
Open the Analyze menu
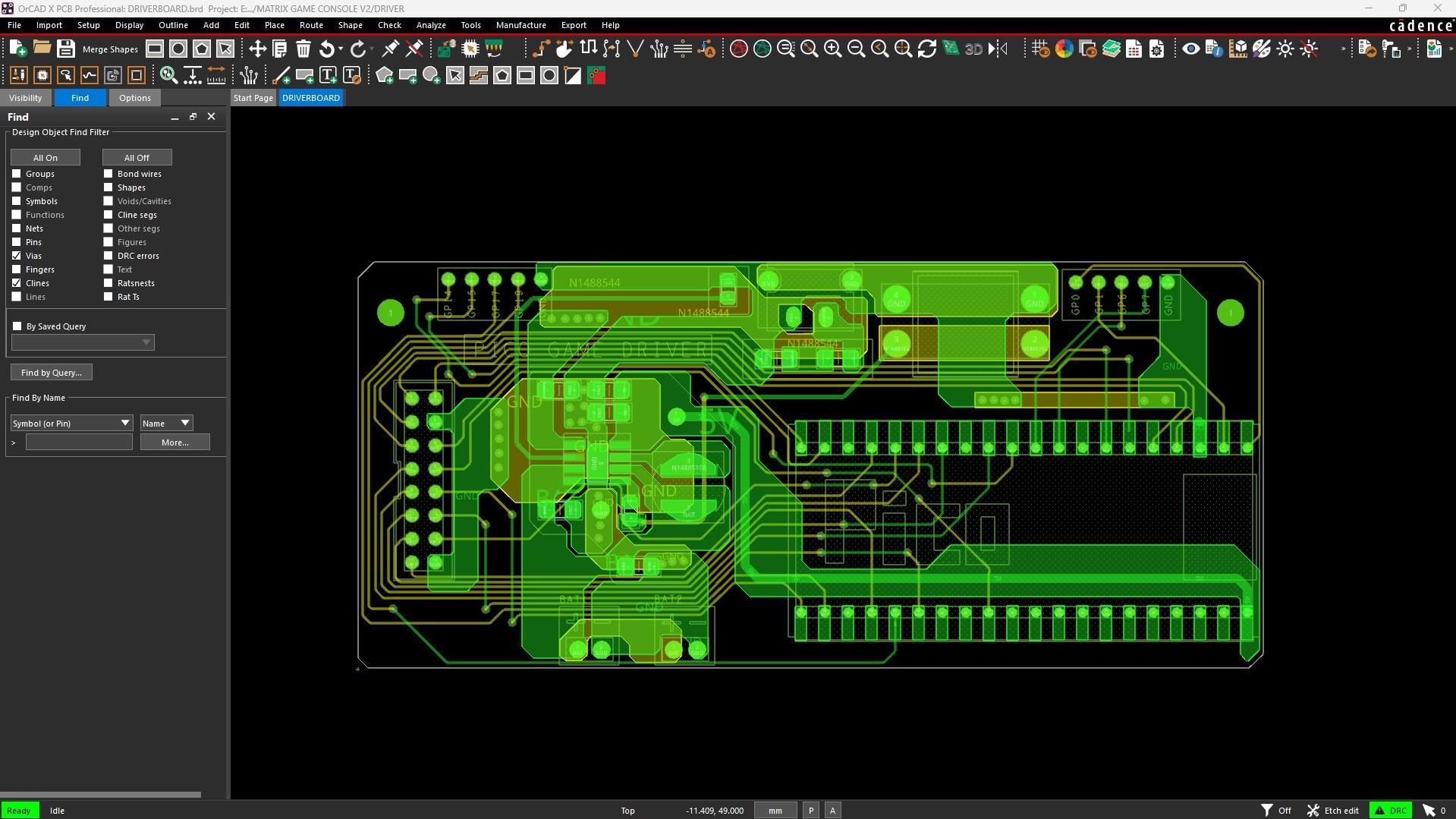(x=431, y=25)
